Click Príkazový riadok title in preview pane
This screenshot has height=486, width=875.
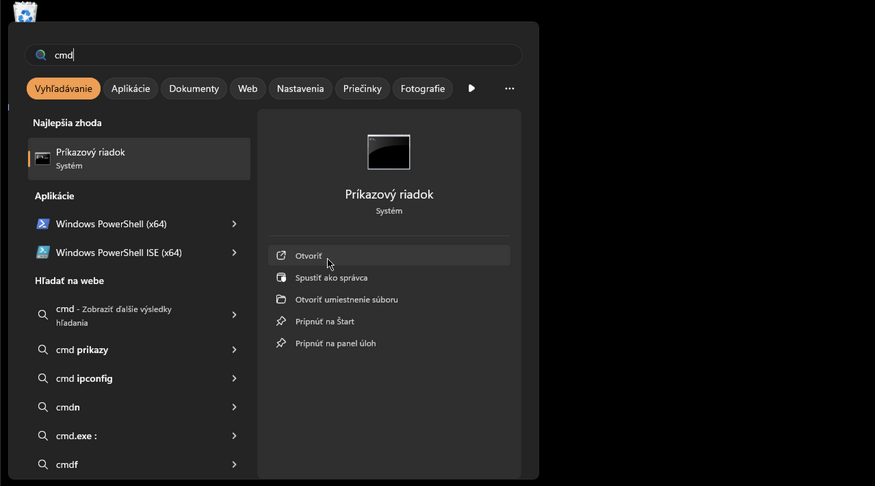[389, 195]
